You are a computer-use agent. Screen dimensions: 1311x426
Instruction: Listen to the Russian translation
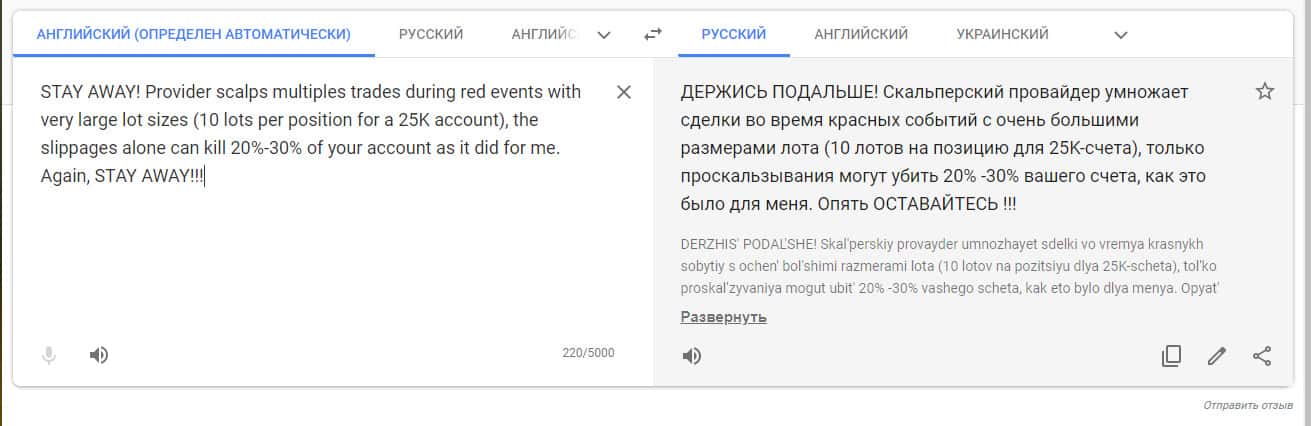(x=691, y=356)
